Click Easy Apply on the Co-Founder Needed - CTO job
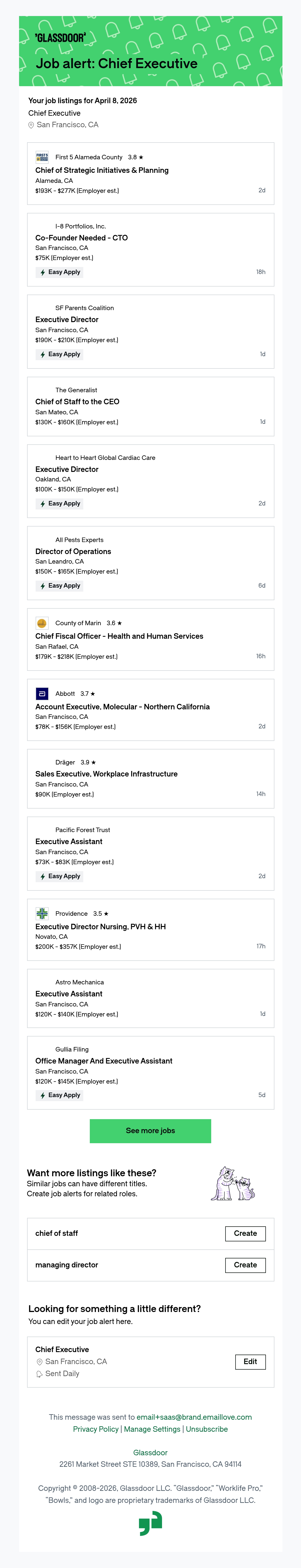 pyautogui.click(x=60, y=272)
